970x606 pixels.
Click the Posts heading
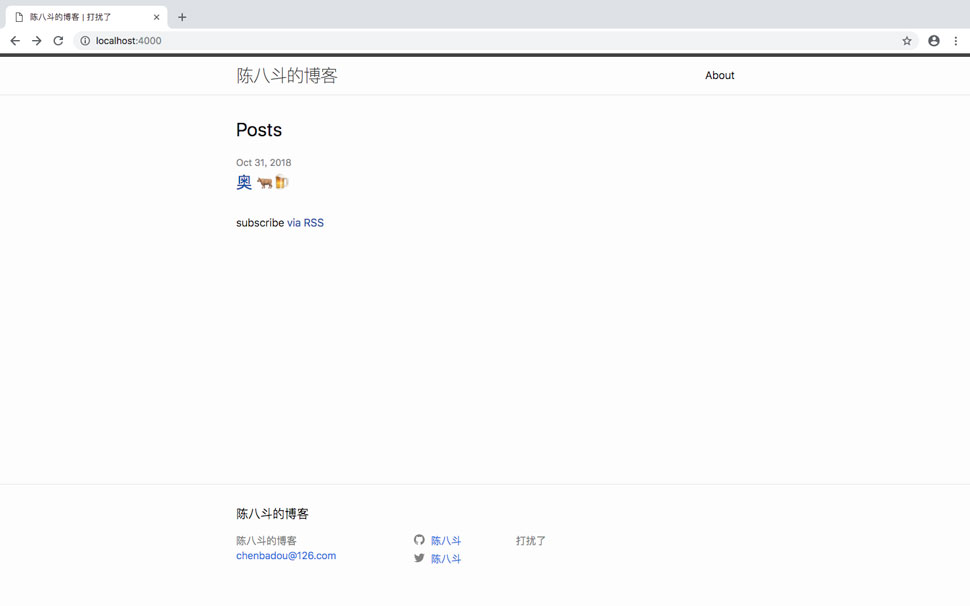click(259, 130)
